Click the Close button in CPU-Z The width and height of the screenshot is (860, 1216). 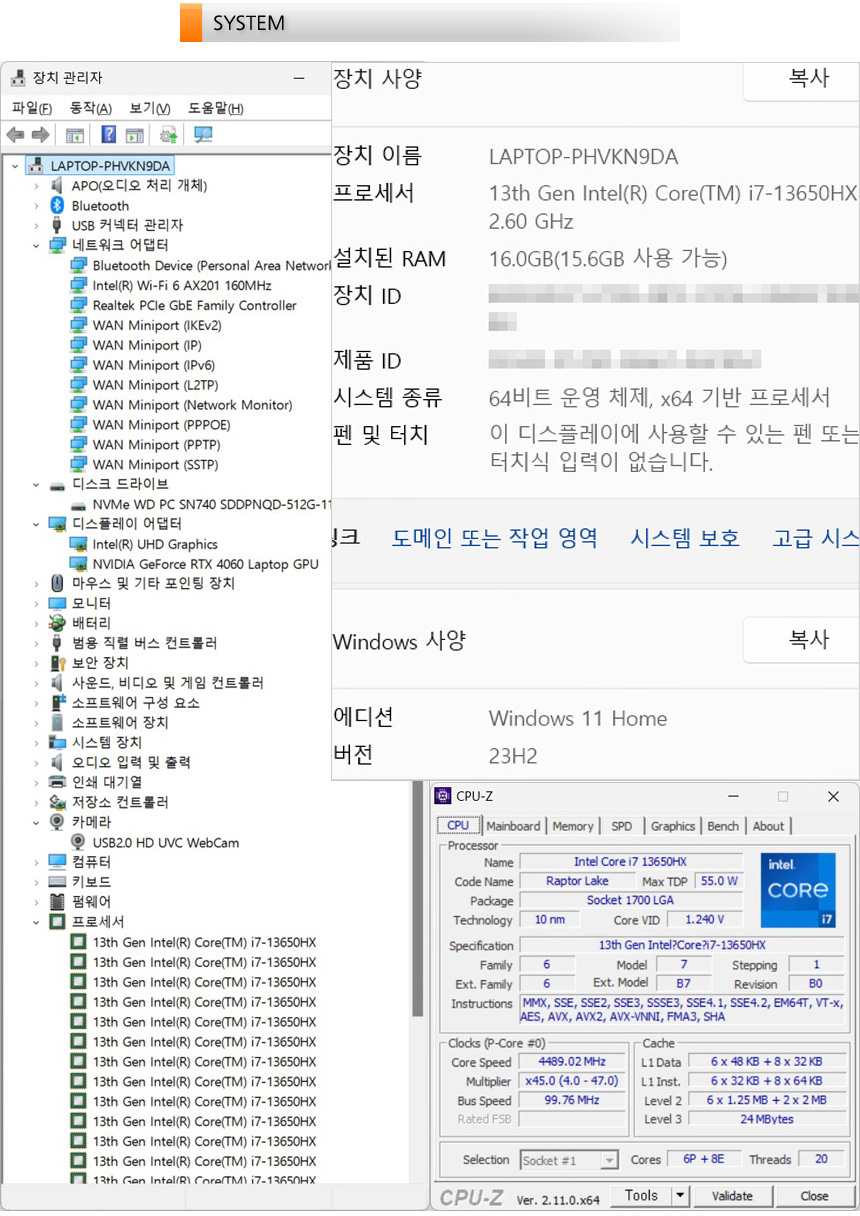coord(814,1195)
